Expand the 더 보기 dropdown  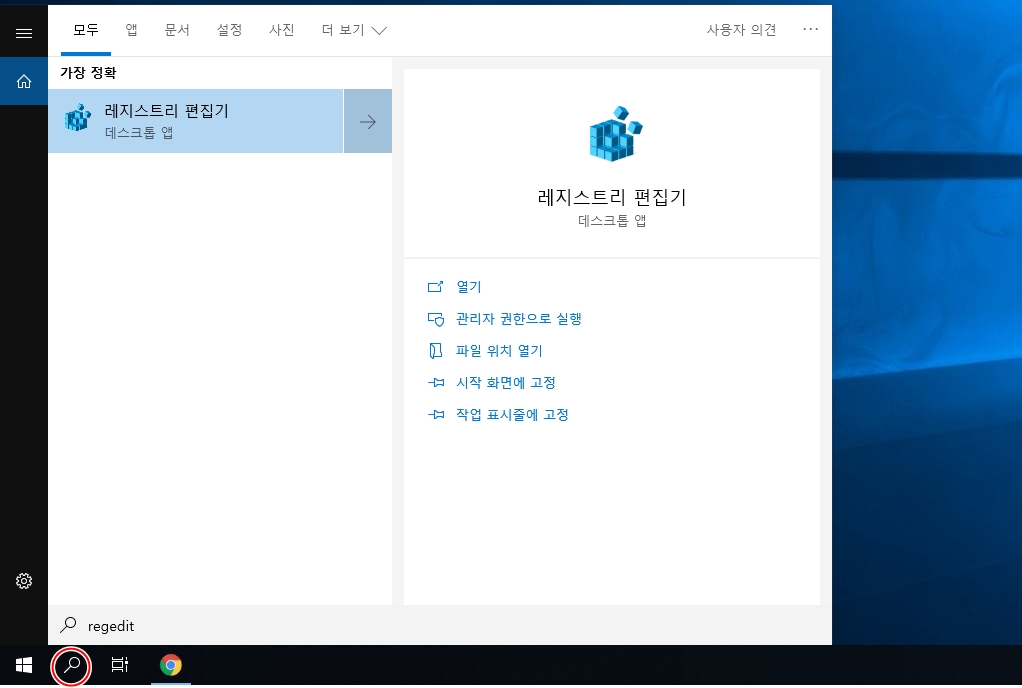click(354, 30)
